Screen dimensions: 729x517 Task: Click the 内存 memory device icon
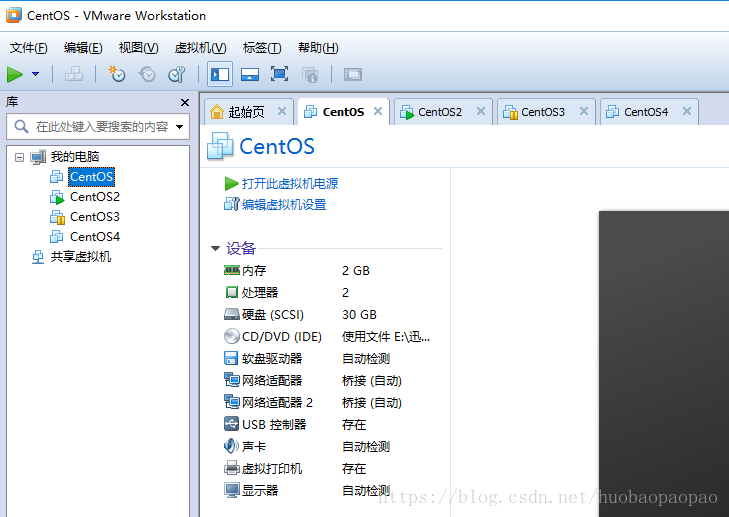click(x=232, y=270)
